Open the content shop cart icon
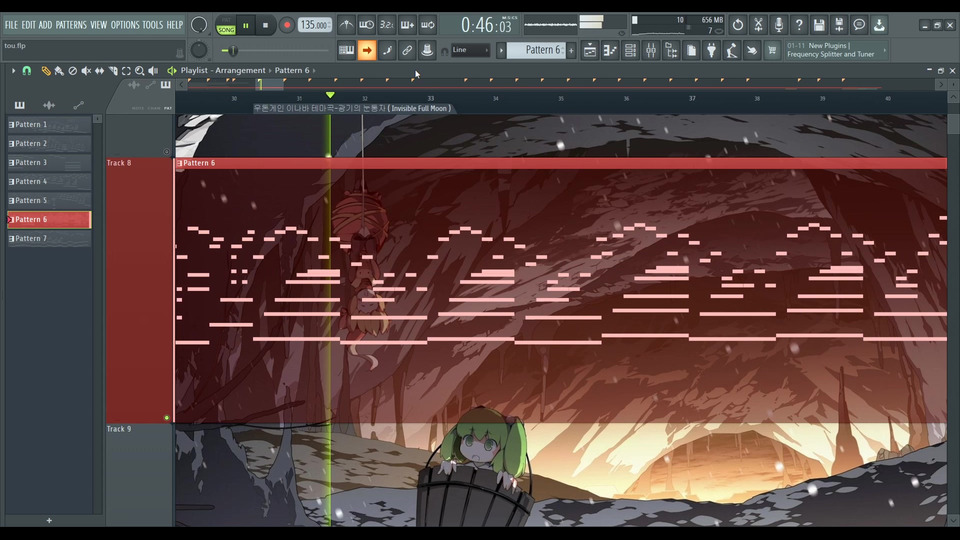This screenshot has width=960, height=540. 772,51
